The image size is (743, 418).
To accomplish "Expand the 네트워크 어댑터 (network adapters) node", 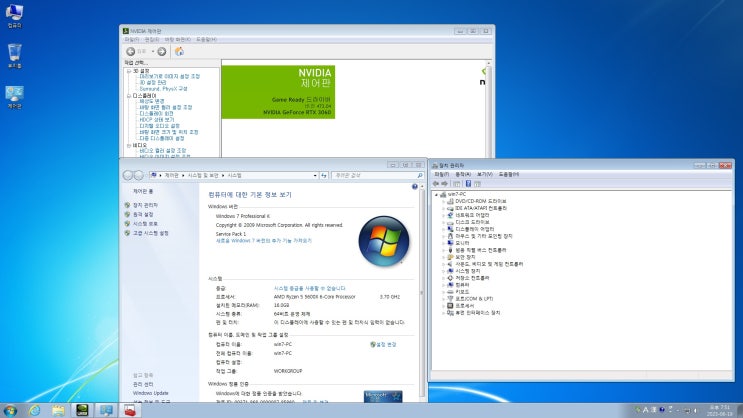I will (x=444, y=215).
